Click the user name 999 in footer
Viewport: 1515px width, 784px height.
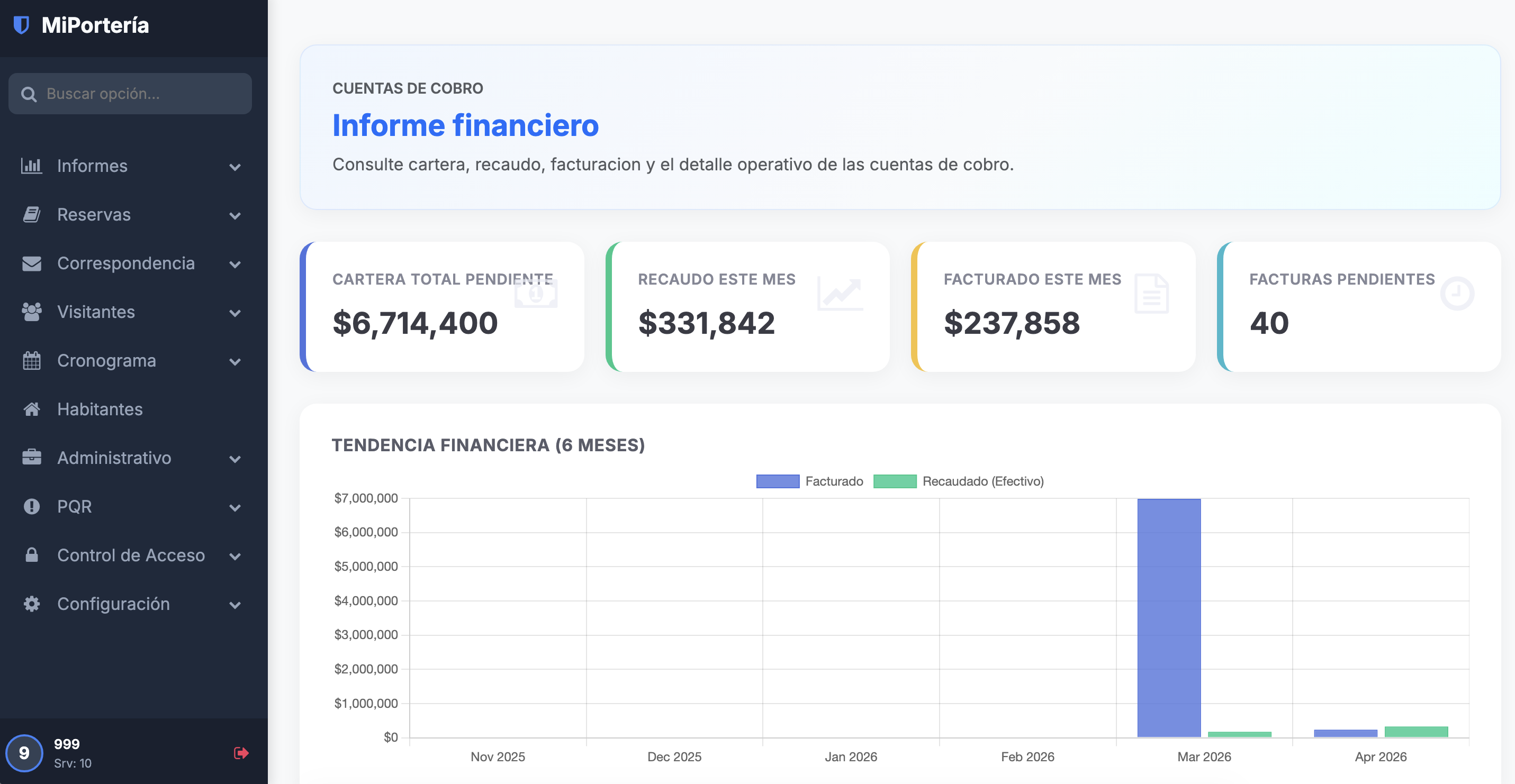pos(67,744)
